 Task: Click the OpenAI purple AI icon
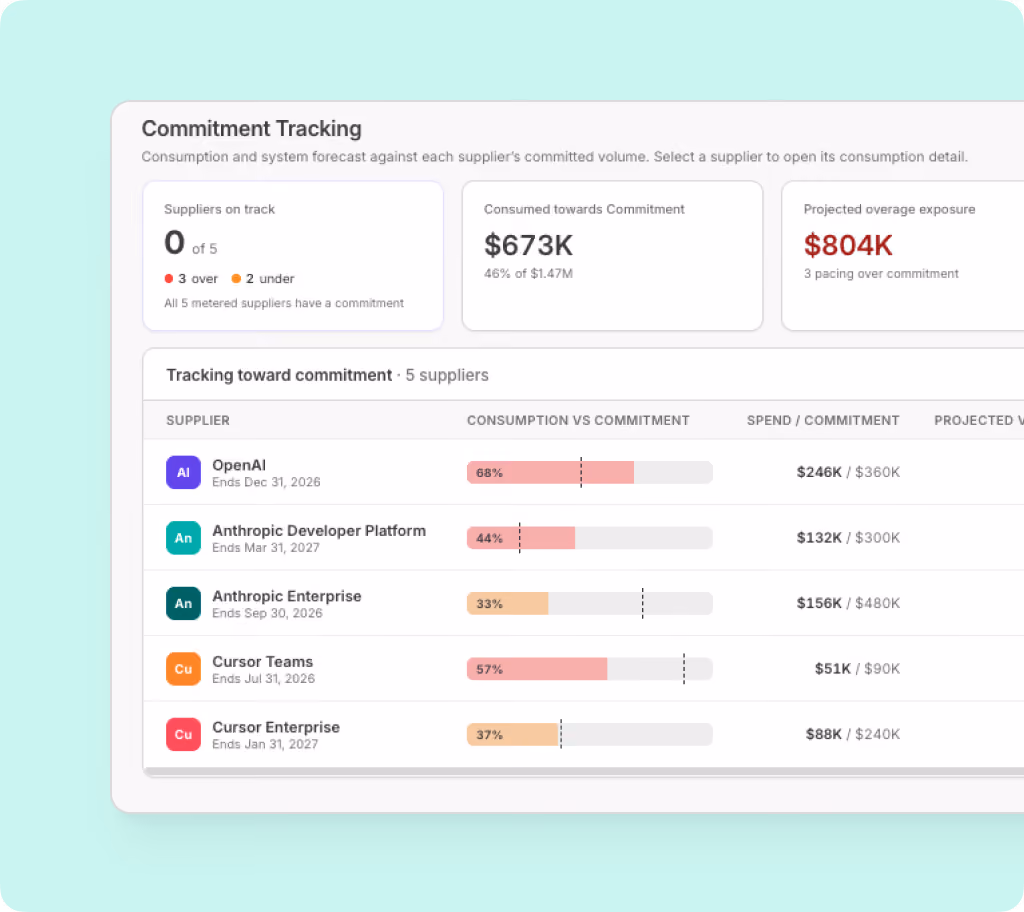tap(183, 472)
